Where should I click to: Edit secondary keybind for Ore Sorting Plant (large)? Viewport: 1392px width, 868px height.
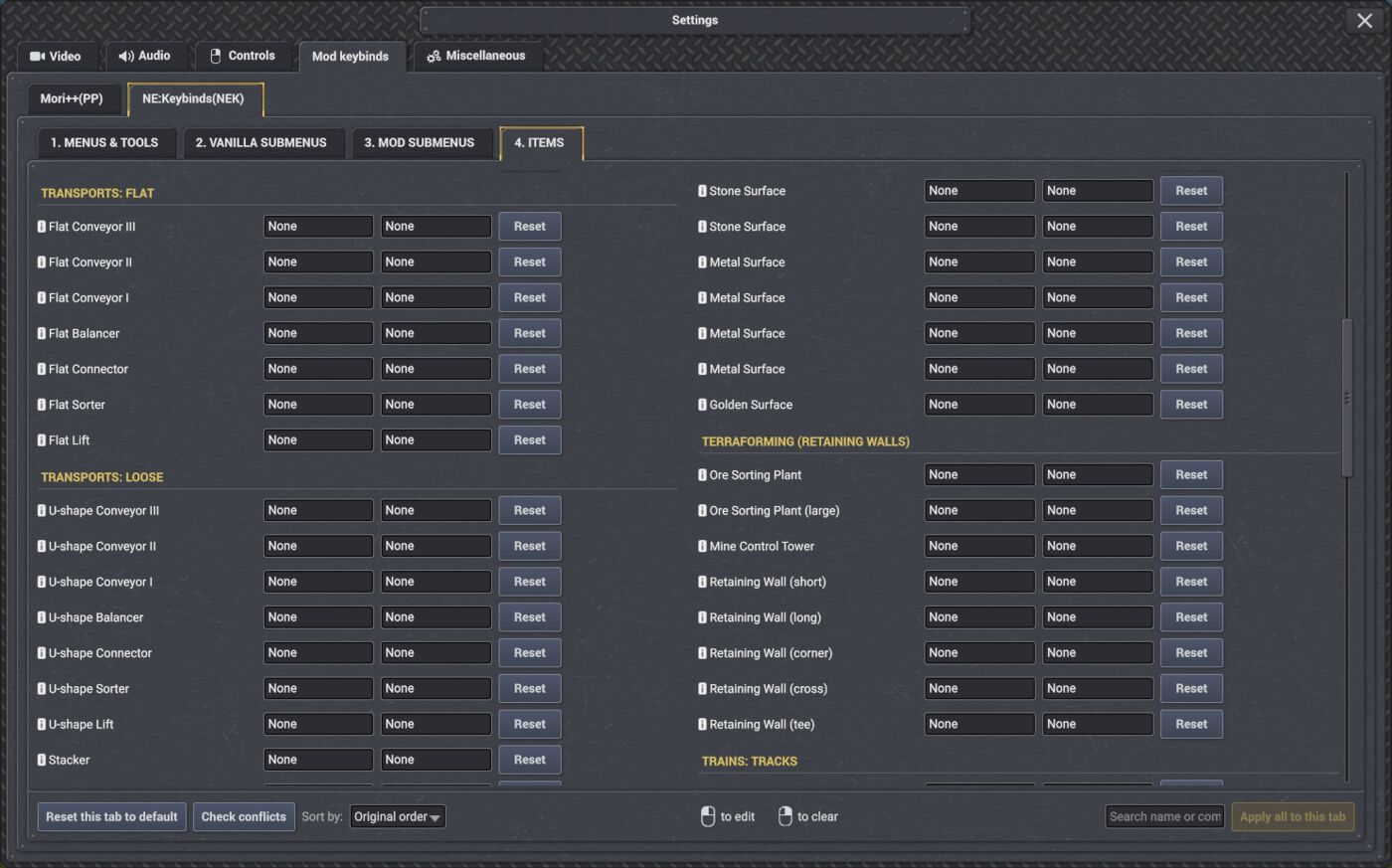click(x=1098, y=511)
